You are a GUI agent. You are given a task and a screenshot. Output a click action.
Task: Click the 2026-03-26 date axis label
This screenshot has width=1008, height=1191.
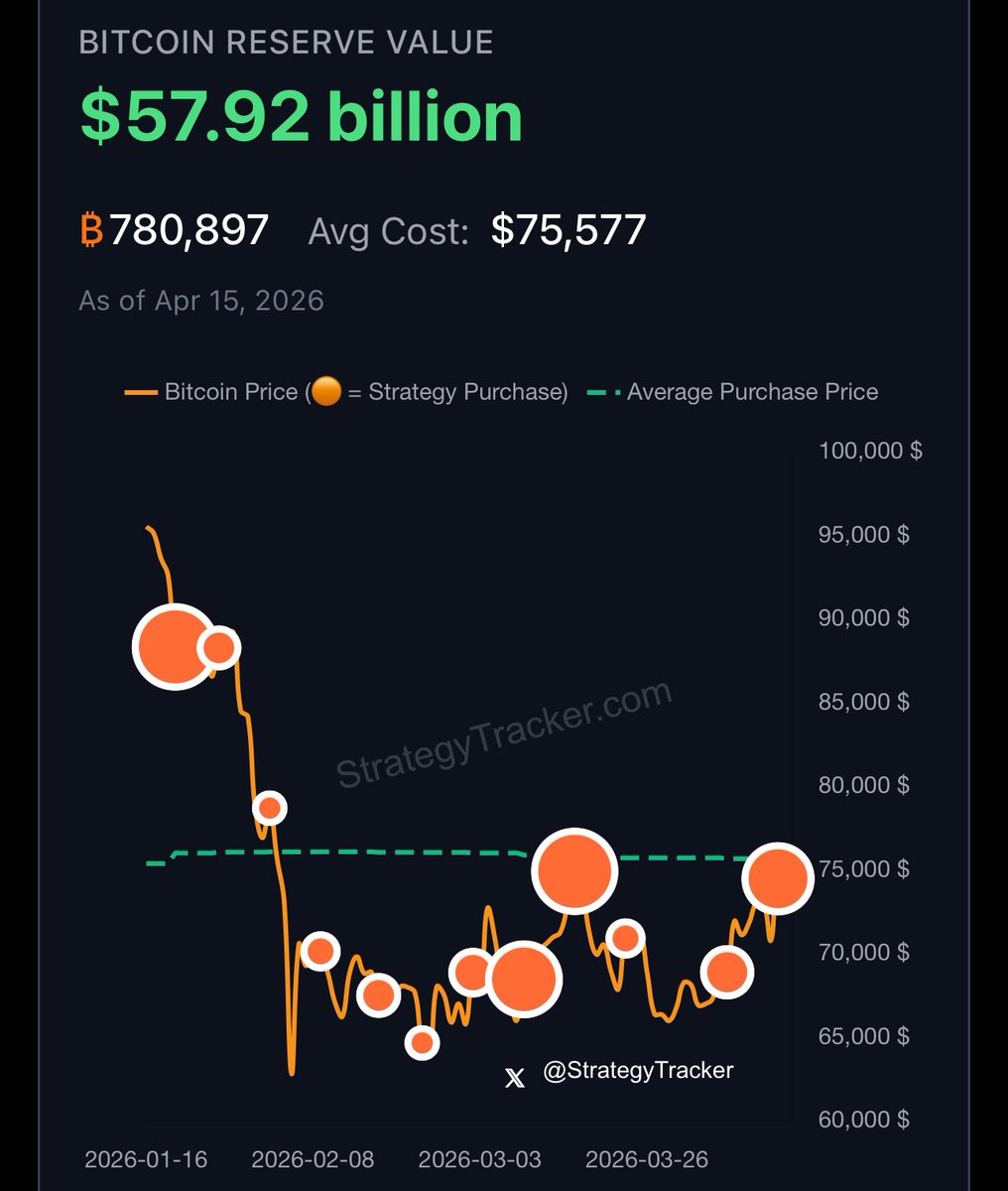coord(647,1159)
